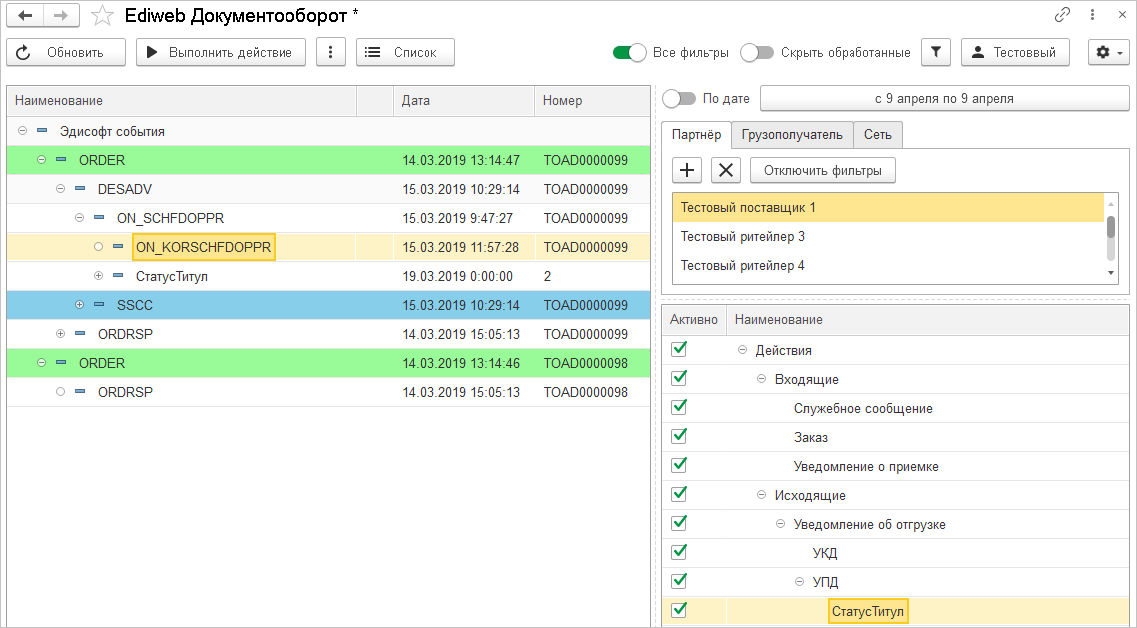Add partner filter with plus button
This screenshot has height=628, width=1137.
pyautogui.click(x=687, y=170)
